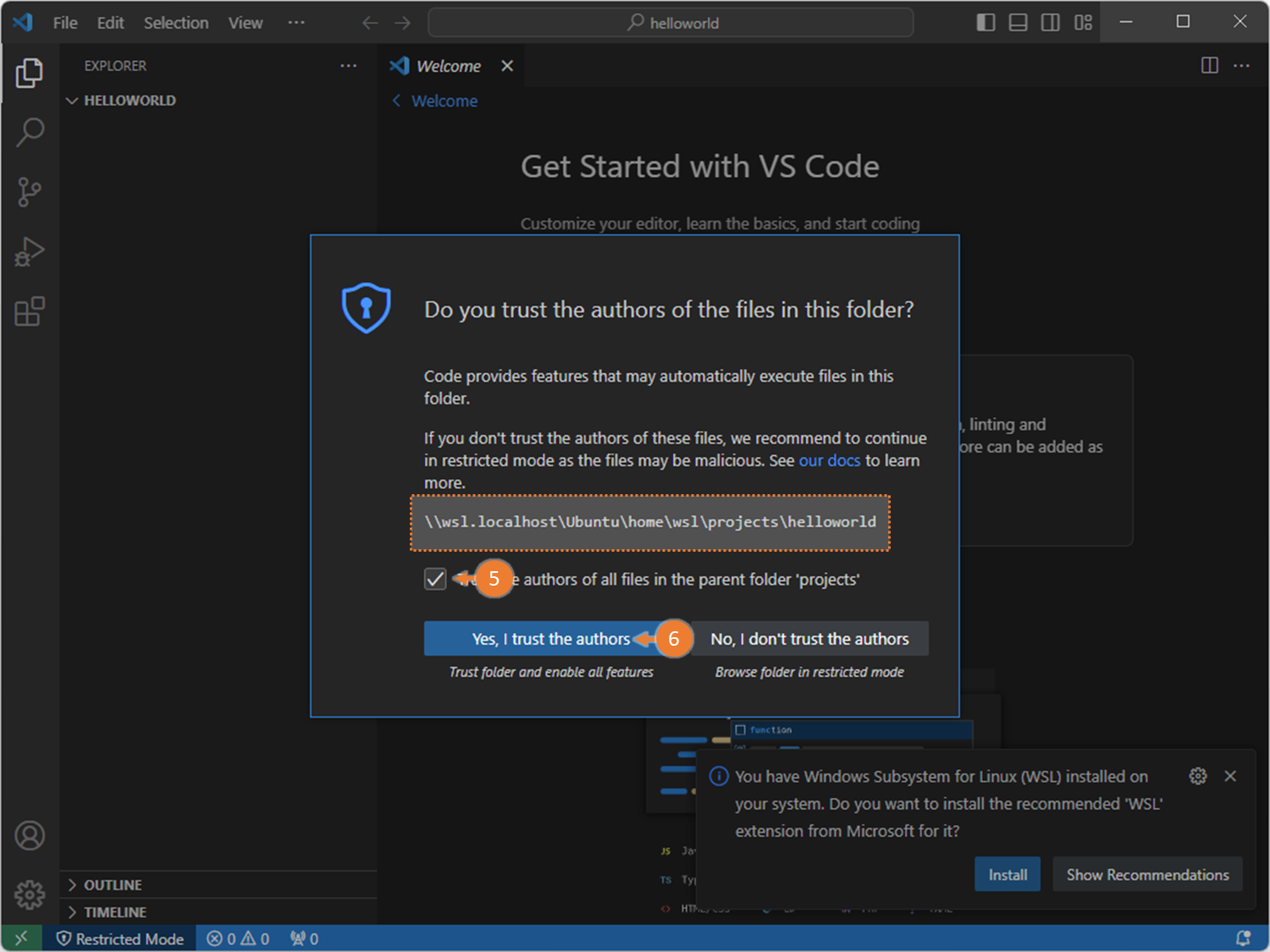Toggle the bottom panel layout icon
Viewport: 1270px width, 952px height.
click(x=1019, y=23)
